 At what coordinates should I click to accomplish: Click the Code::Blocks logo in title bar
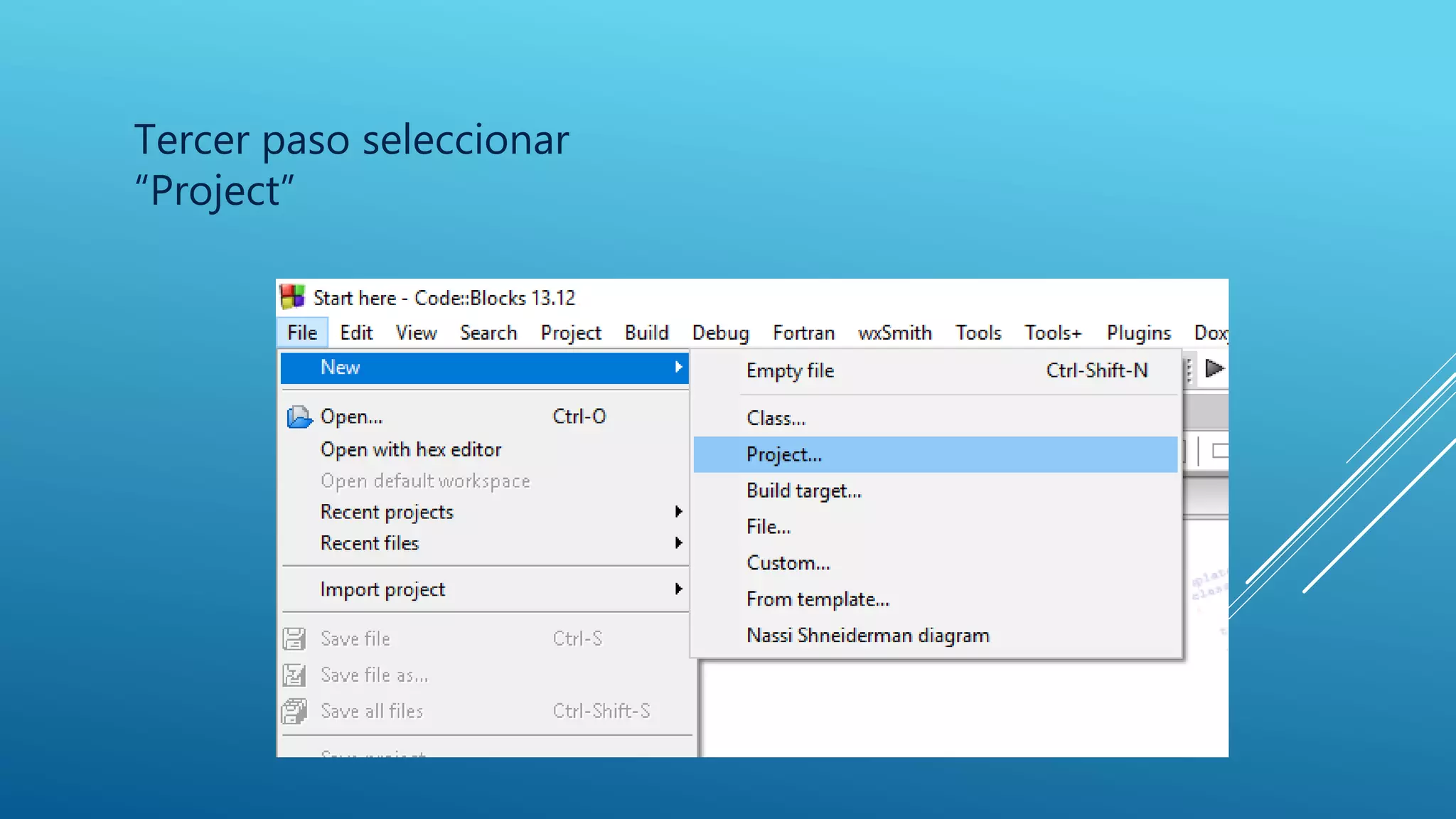(x=292, y=297)
